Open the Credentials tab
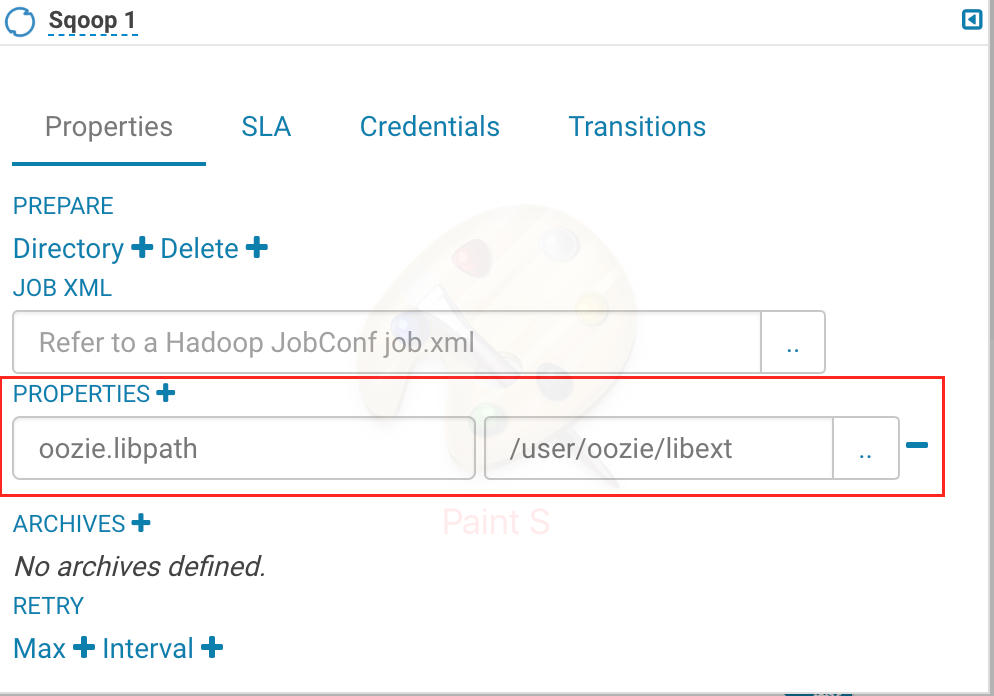Screen dimensions: 994x696 click(x=430, y=127)
